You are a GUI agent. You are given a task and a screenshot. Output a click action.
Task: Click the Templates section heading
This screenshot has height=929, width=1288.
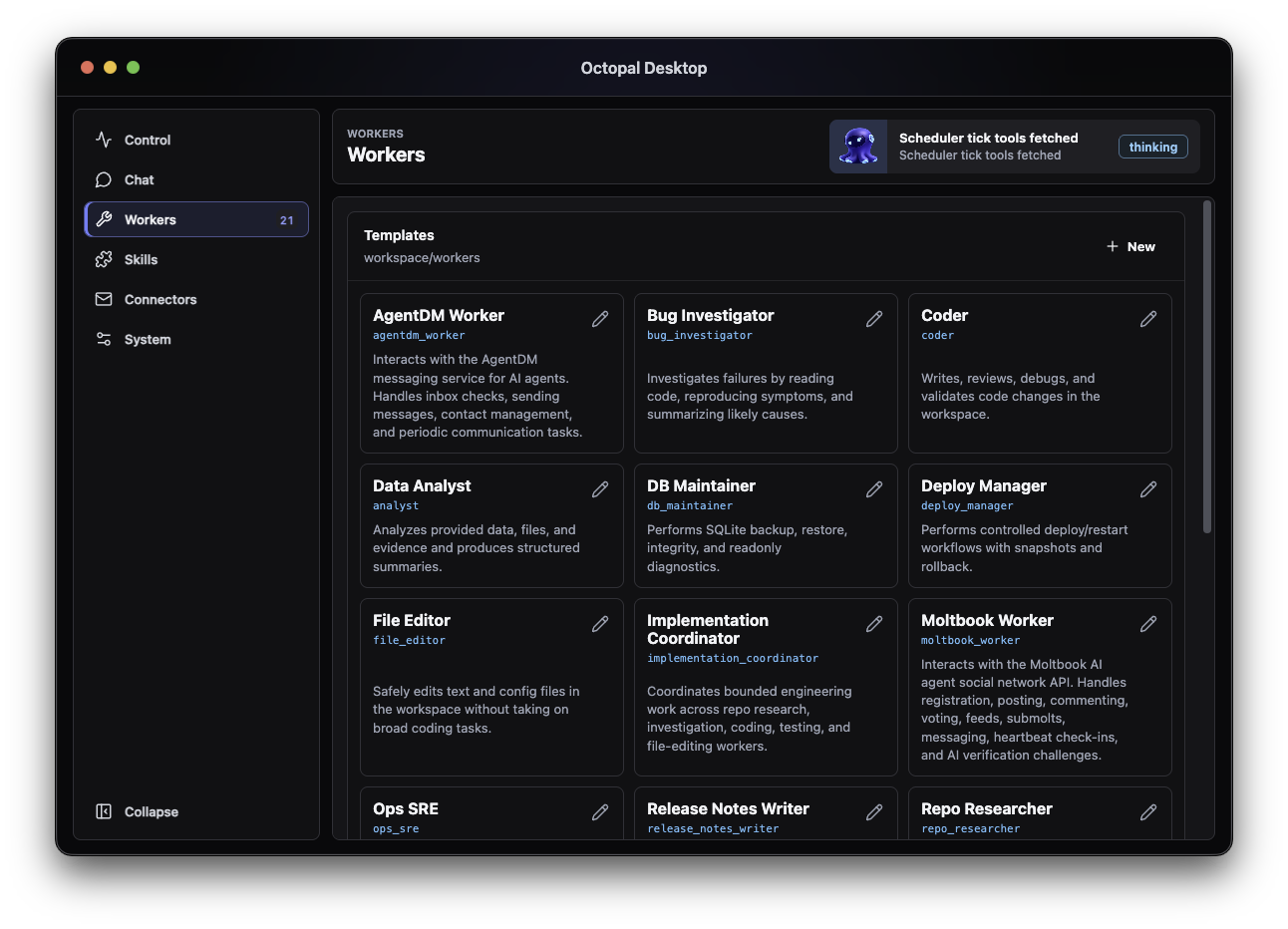399,235
